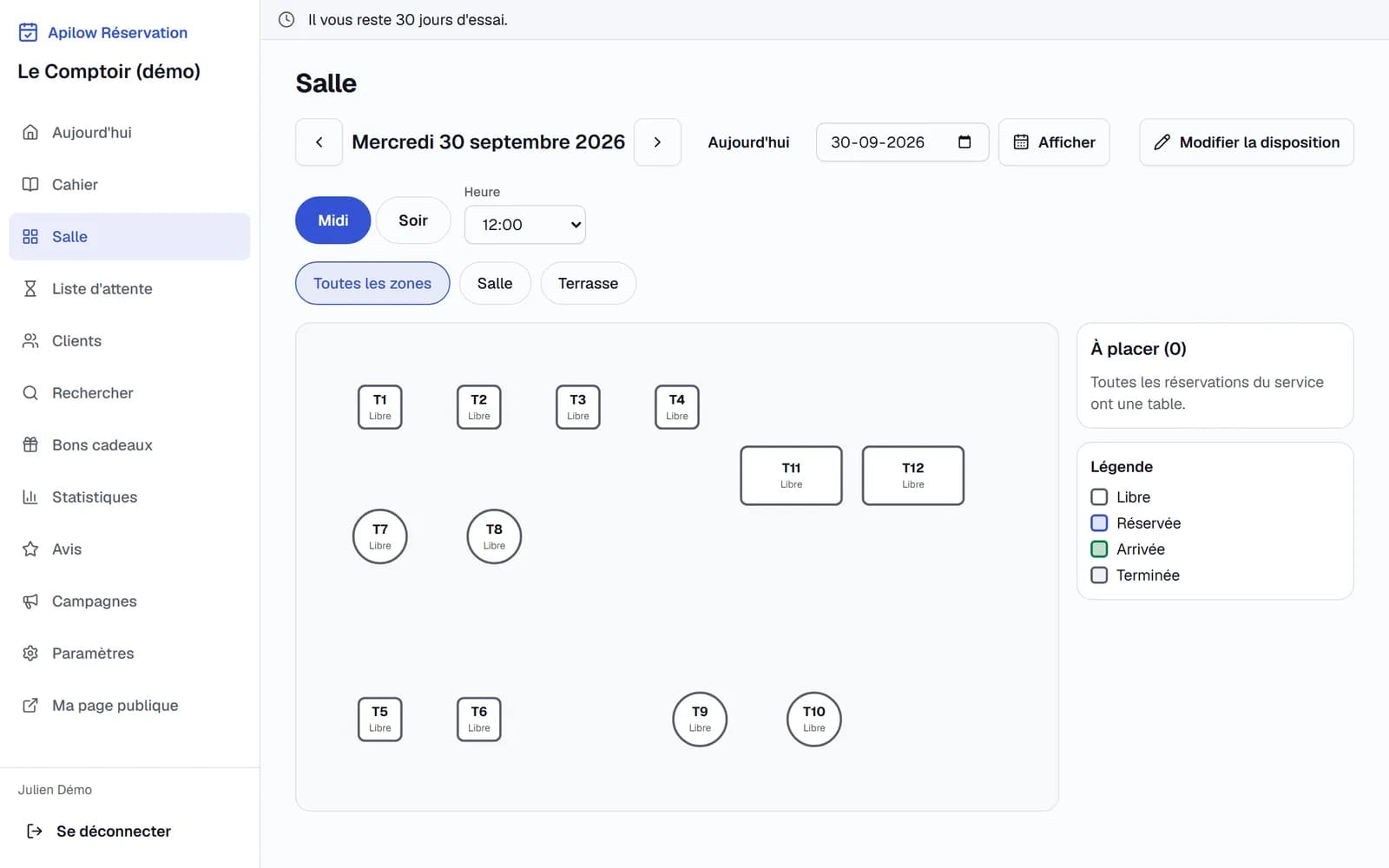Select square table T1
This screenshot has width=1389, height=868.
[380, 407]
